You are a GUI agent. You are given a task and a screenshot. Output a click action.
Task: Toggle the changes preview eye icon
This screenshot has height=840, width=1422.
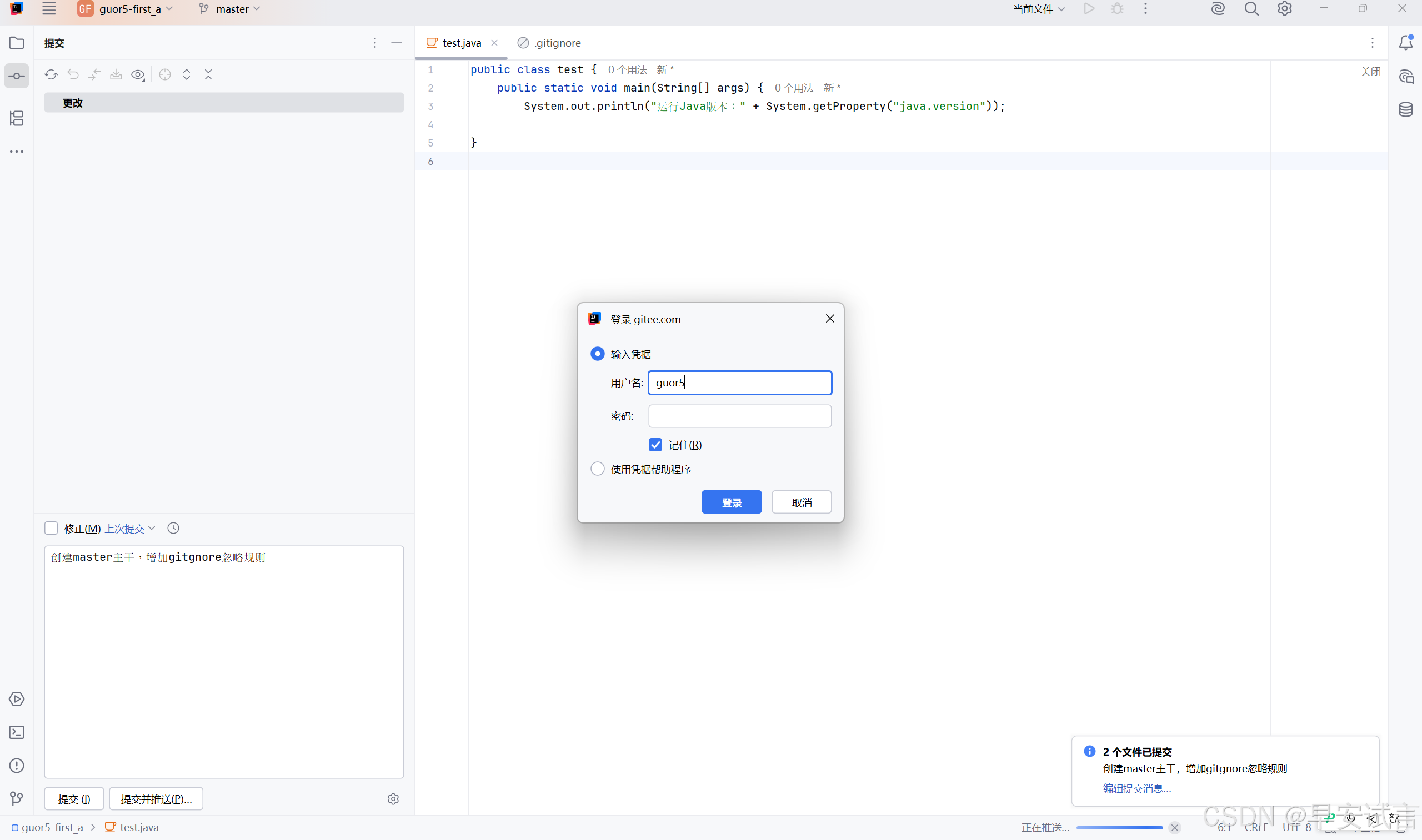pyautogui.click(x=138, y=75)
